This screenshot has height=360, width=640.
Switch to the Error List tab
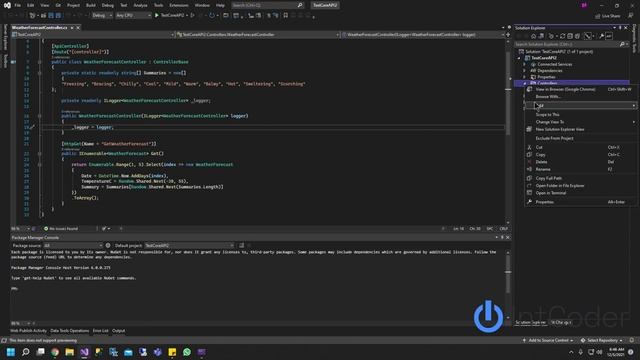tap(100, 331)
